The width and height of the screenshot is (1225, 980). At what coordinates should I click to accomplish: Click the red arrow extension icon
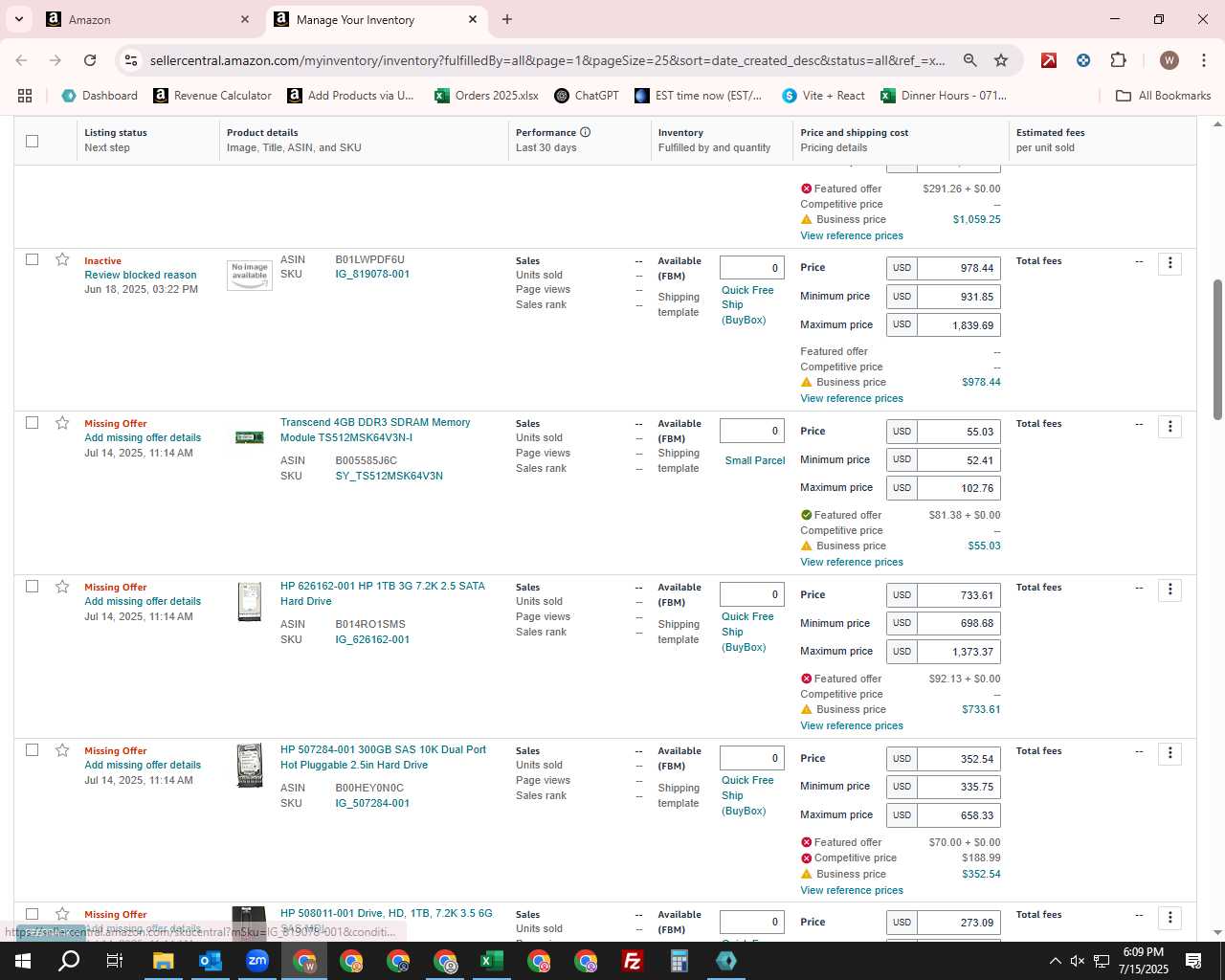point(1049,60)
